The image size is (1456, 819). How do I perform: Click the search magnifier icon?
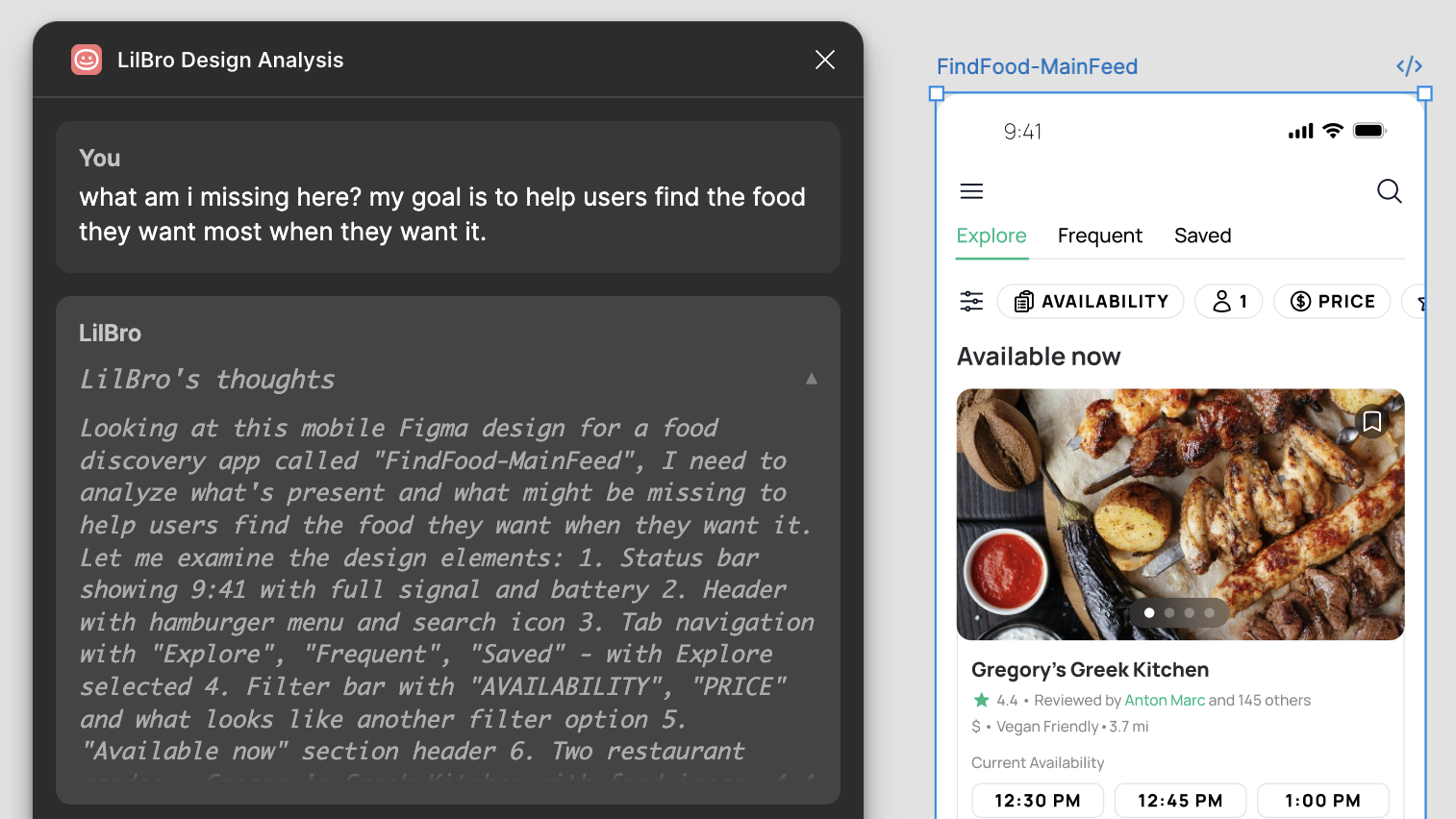1389,191
